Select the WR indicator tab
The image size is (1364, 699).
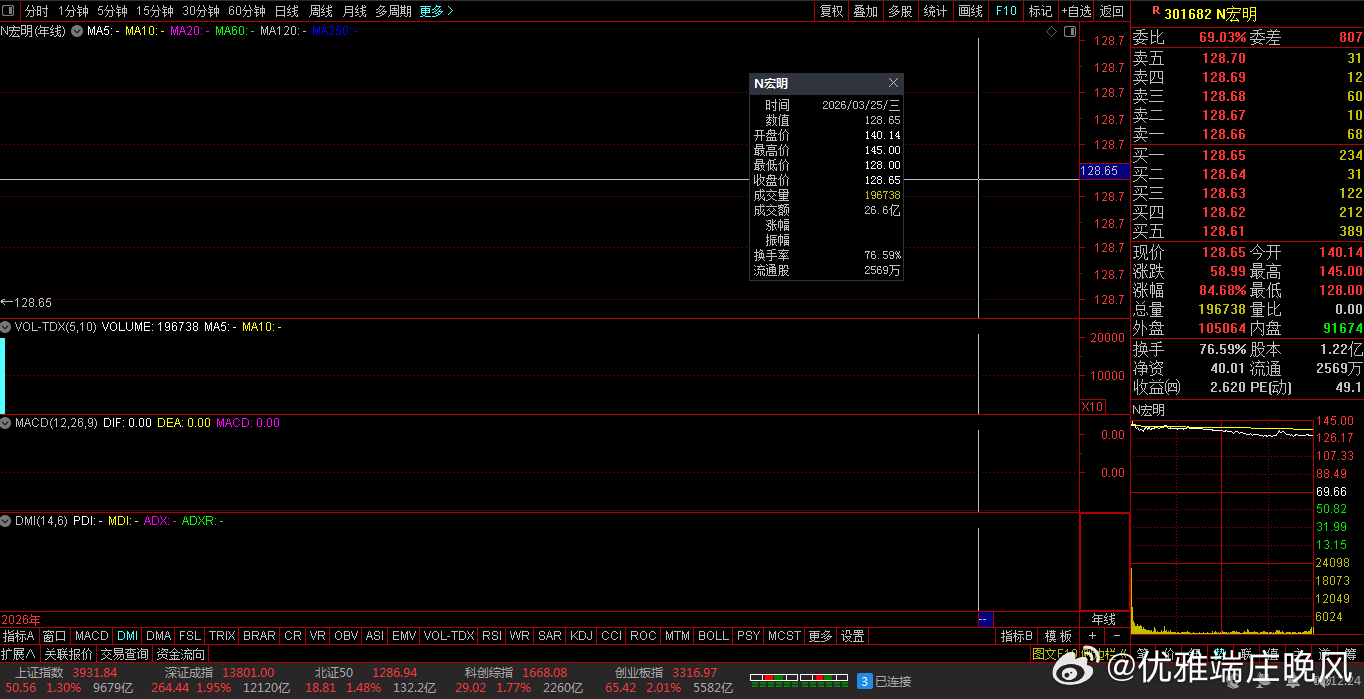[519, 636]
